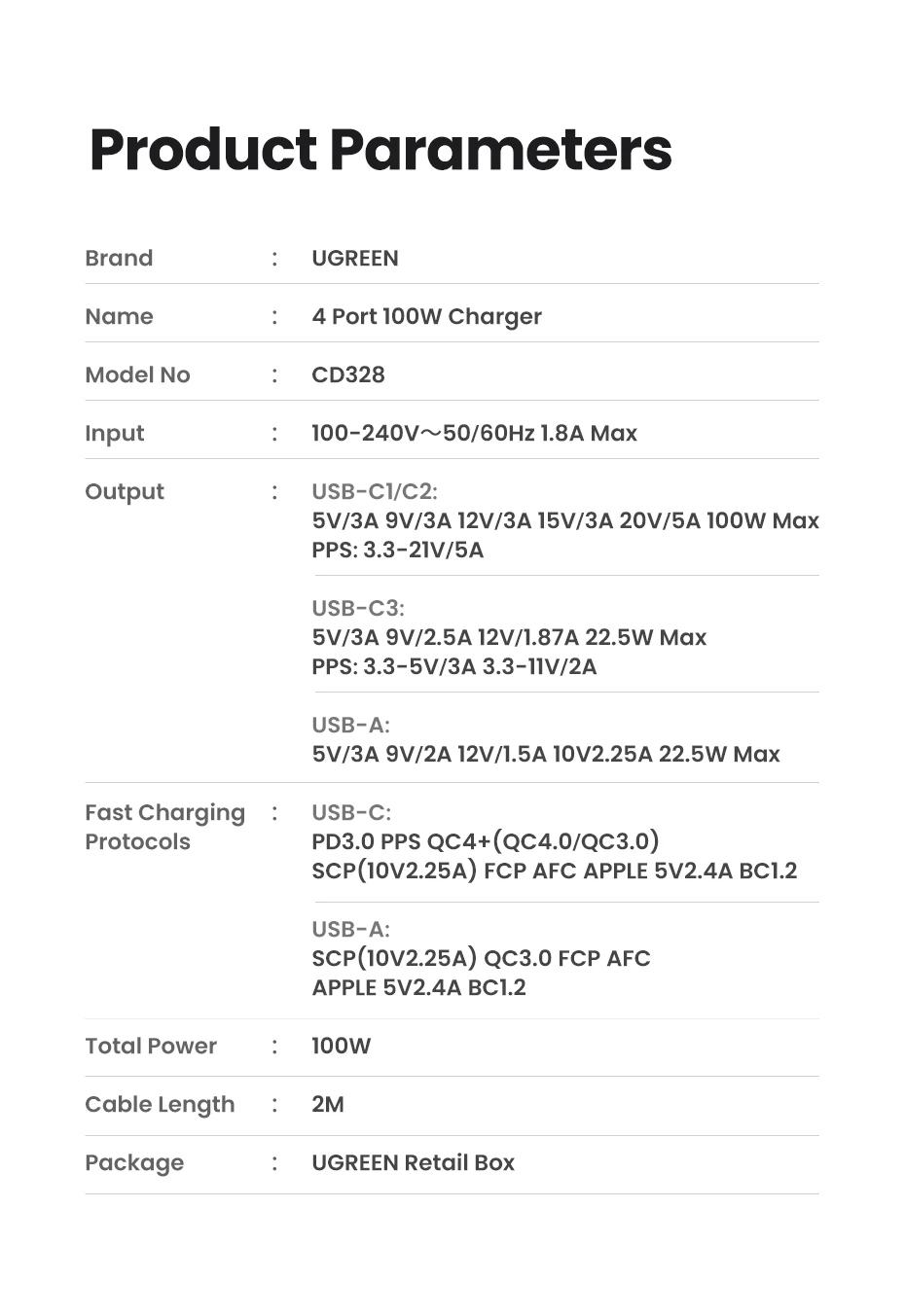Image resolution: width=905 pixels, height=1316 pixels.
Task: Click the "PPS: 3.3-5V/3A 3.3-11V/2A" line
Action: (454, 666)
